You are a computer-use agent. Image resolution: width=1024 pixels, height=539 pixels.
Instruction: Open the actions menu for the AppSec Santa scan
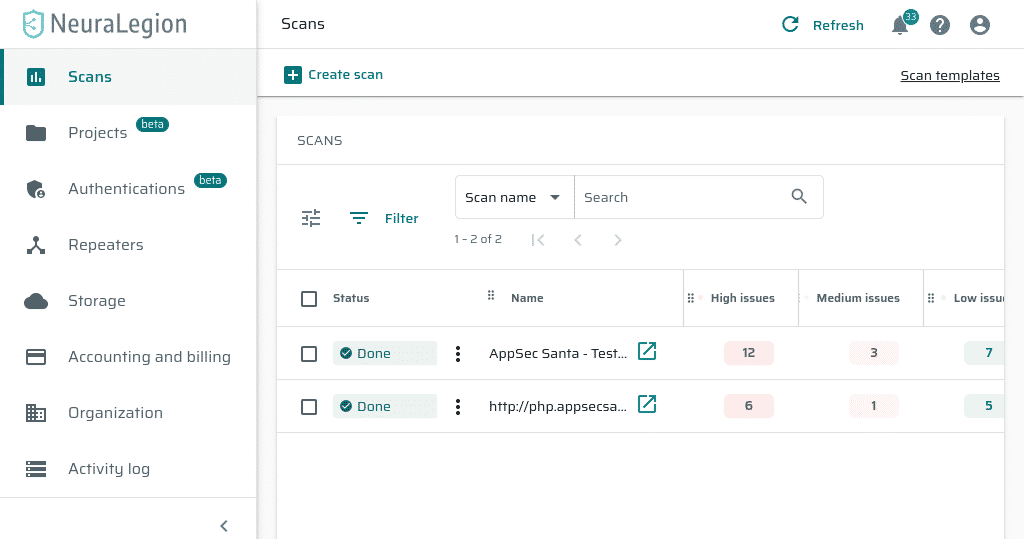tap(458, 353)
